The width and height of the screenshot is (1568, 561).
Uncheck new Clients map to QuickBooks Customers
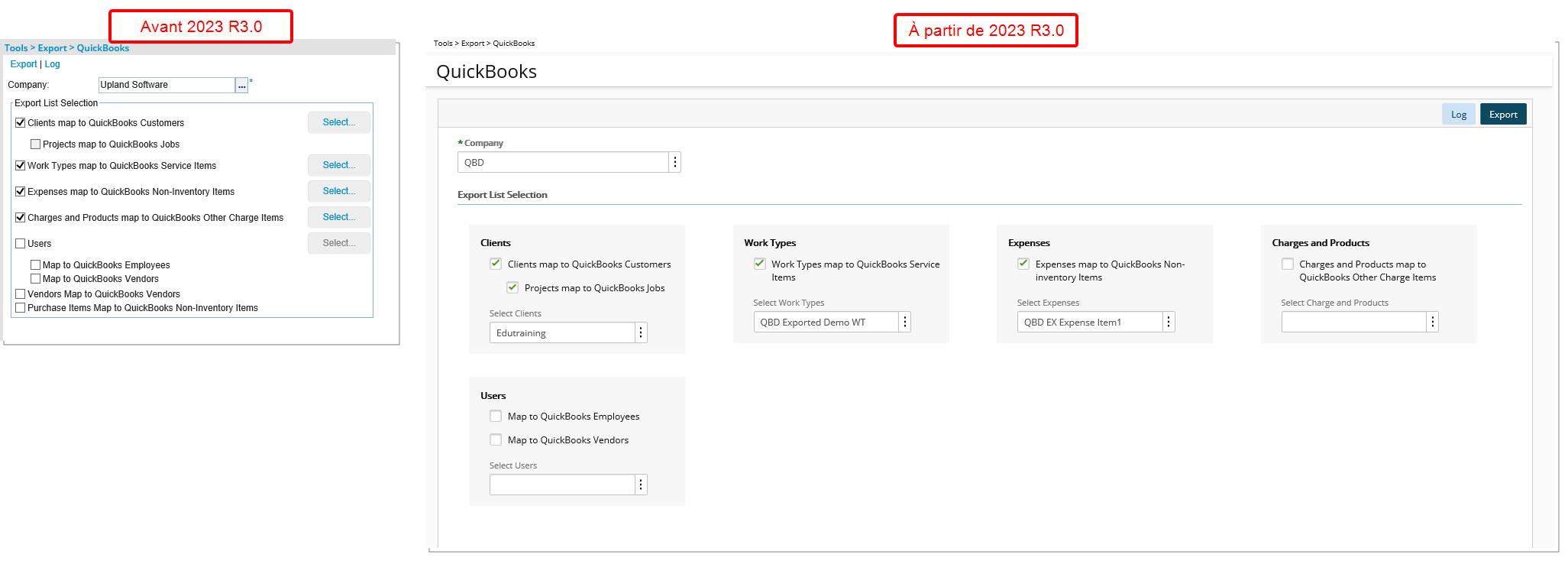tap(496, 264)
